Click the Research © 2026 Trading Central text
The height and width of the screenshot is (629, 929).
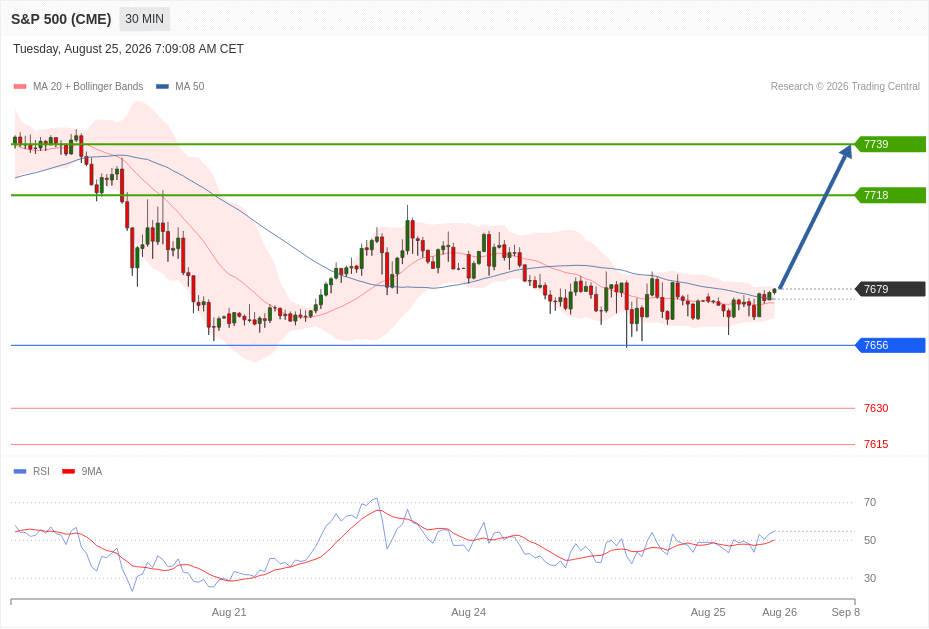(x=845, y=86)
